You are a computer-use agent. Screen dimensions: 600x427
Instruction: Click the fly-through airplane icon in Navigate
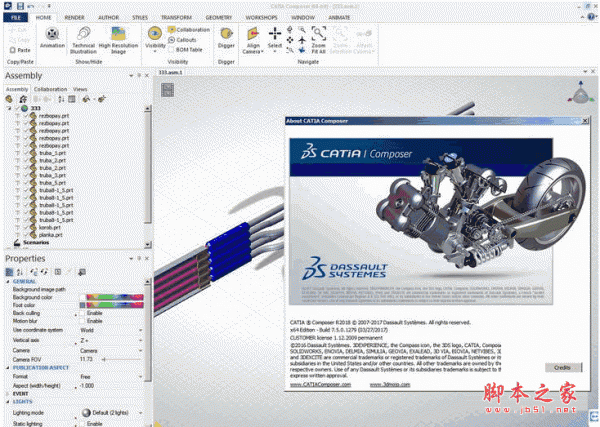(x=302, y=39)
